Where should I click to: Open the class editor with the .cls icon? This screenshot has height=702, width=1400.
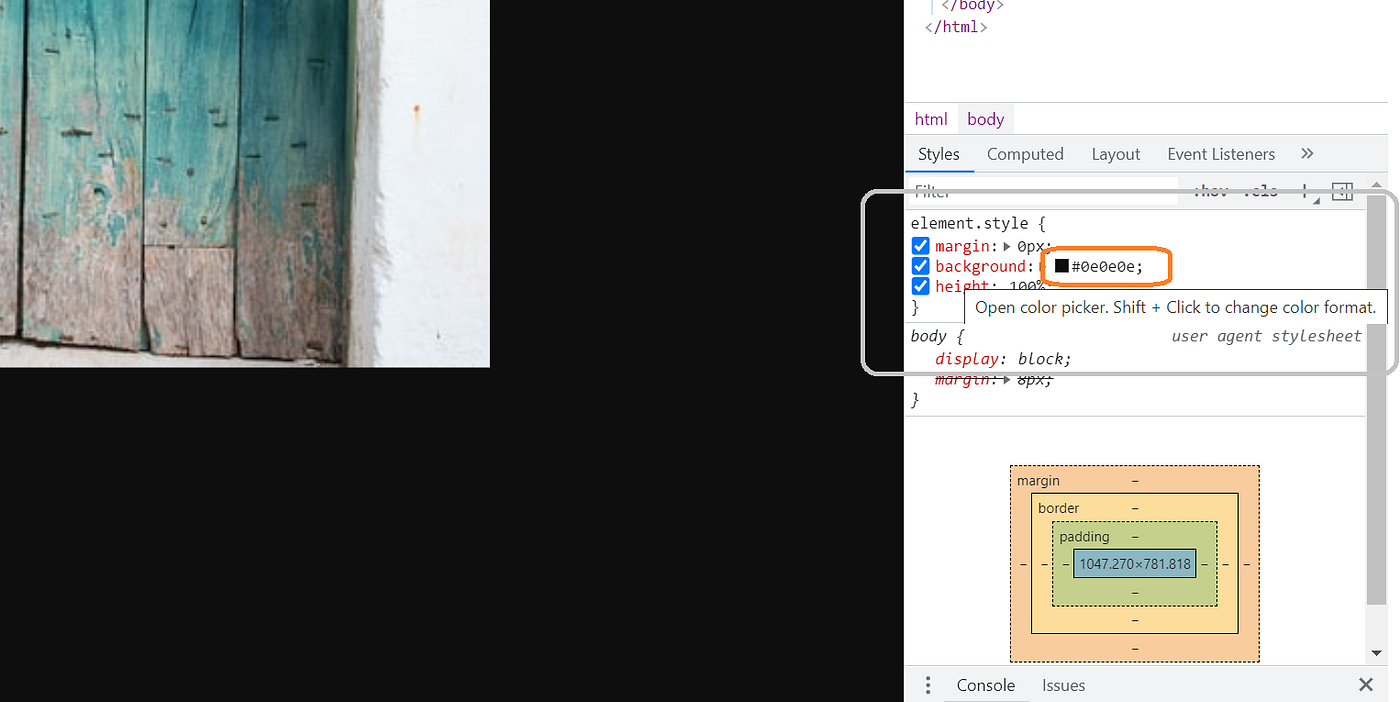point(1260,191)
